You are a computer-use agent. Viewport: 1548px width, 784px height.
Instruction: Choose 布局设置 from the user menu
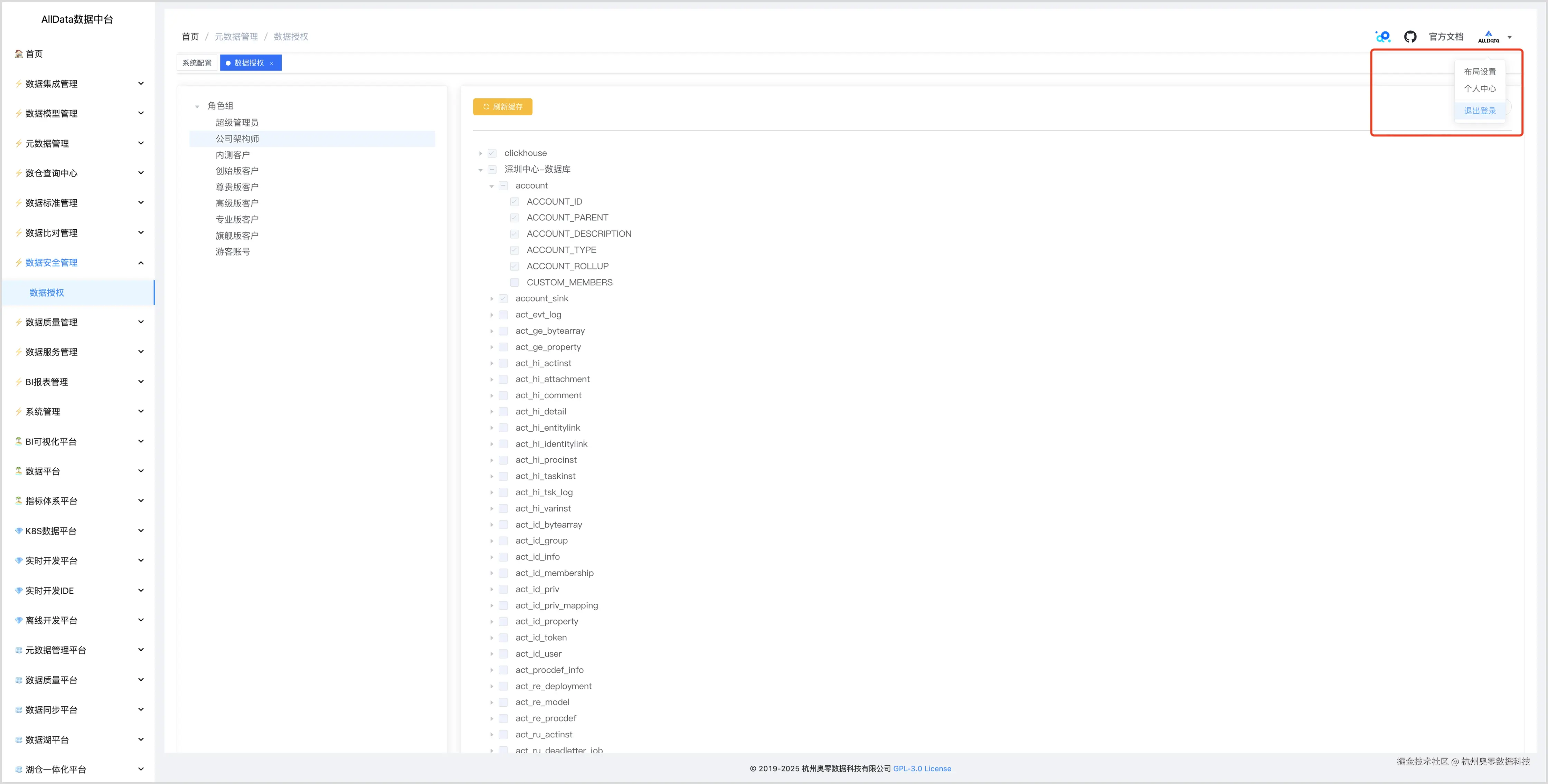click(1480, 72)
